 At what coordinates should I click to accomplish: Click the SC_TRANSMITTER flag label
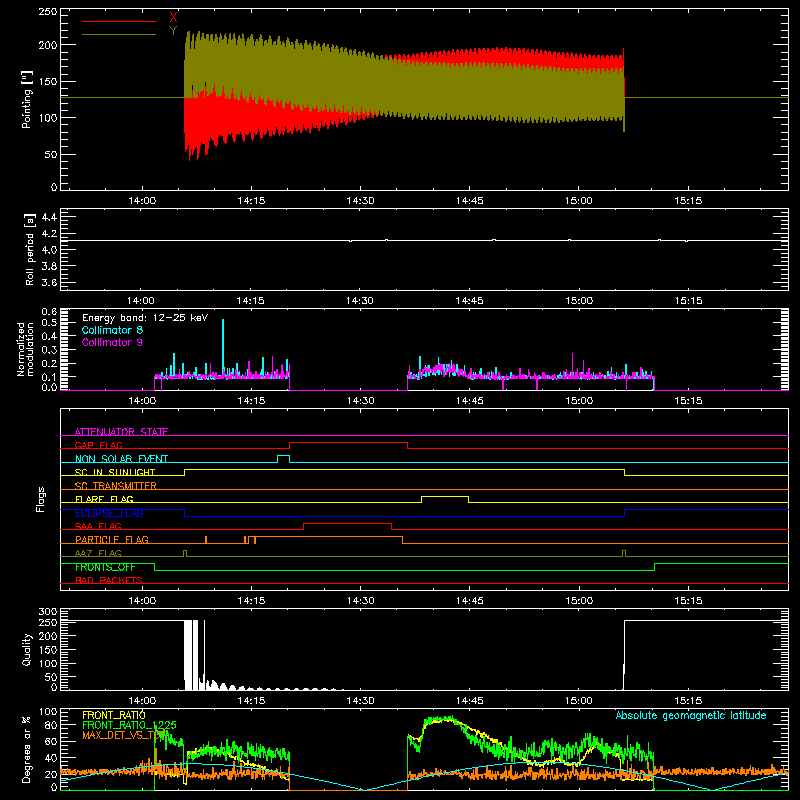tap(116, 486)
